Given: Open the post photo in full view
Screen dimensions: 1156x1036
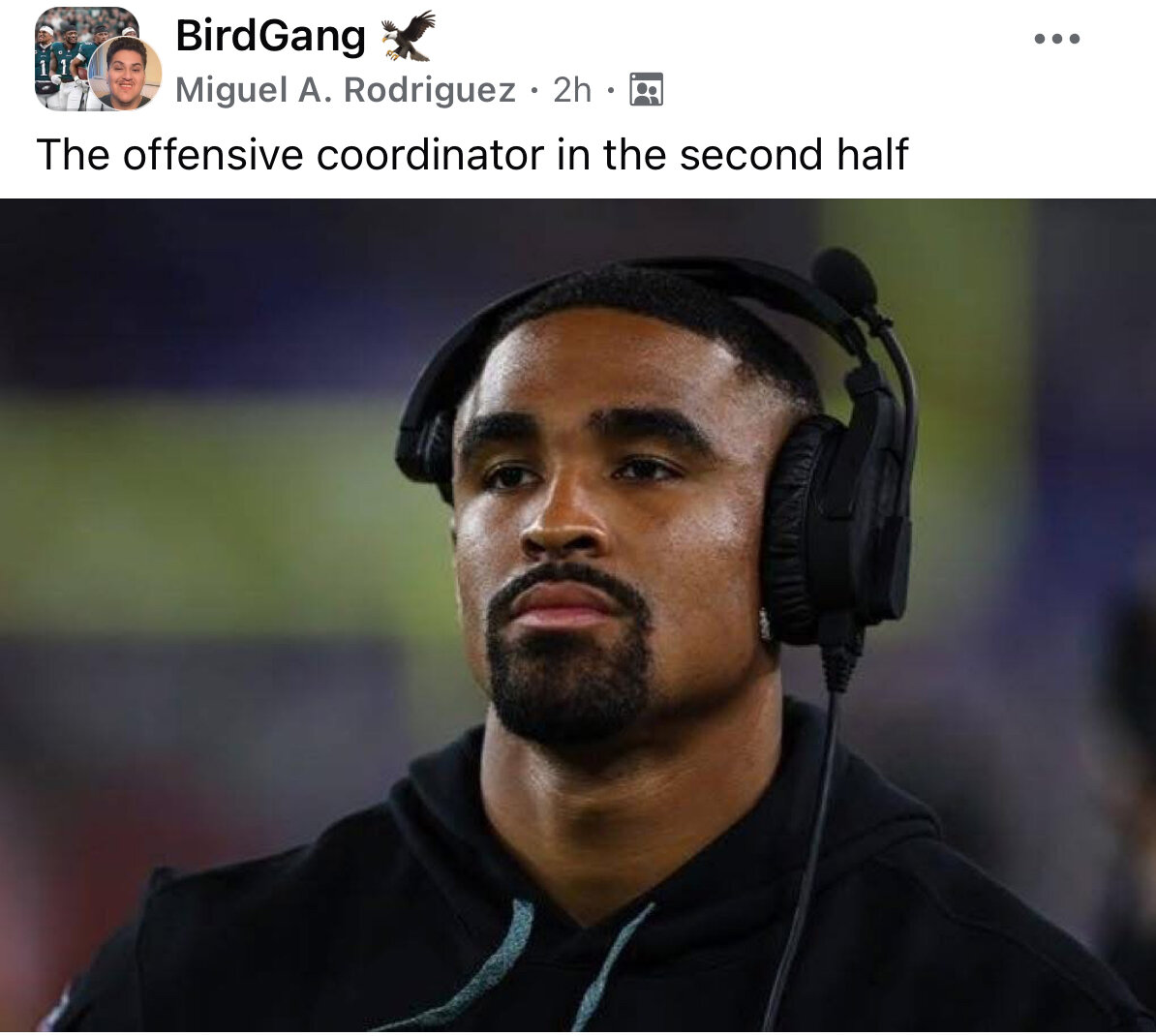Looking at the screenshot, I should click(x=578, y=615).
